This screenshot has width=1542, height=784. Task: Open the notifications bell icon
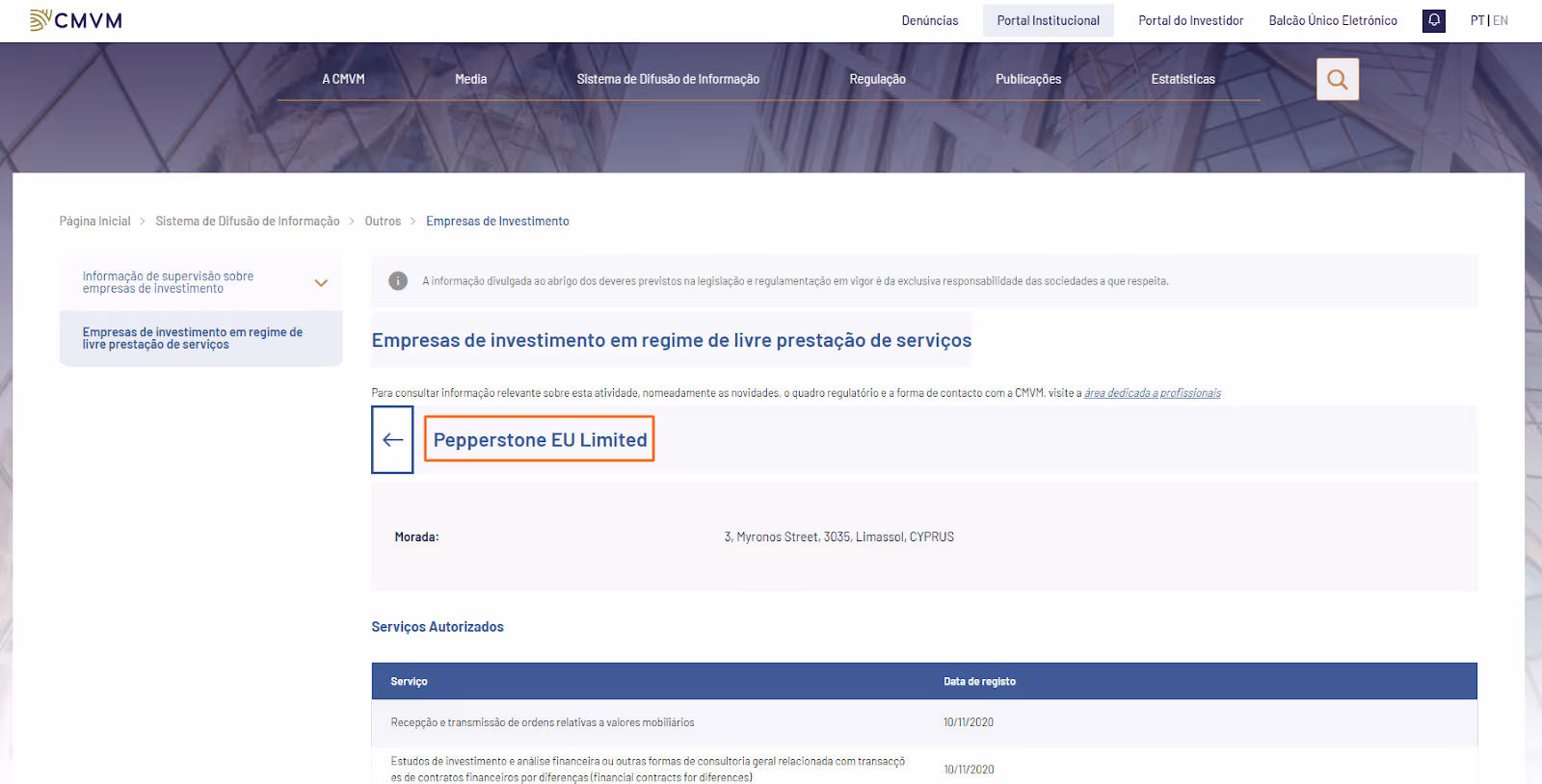point(1434,20)
